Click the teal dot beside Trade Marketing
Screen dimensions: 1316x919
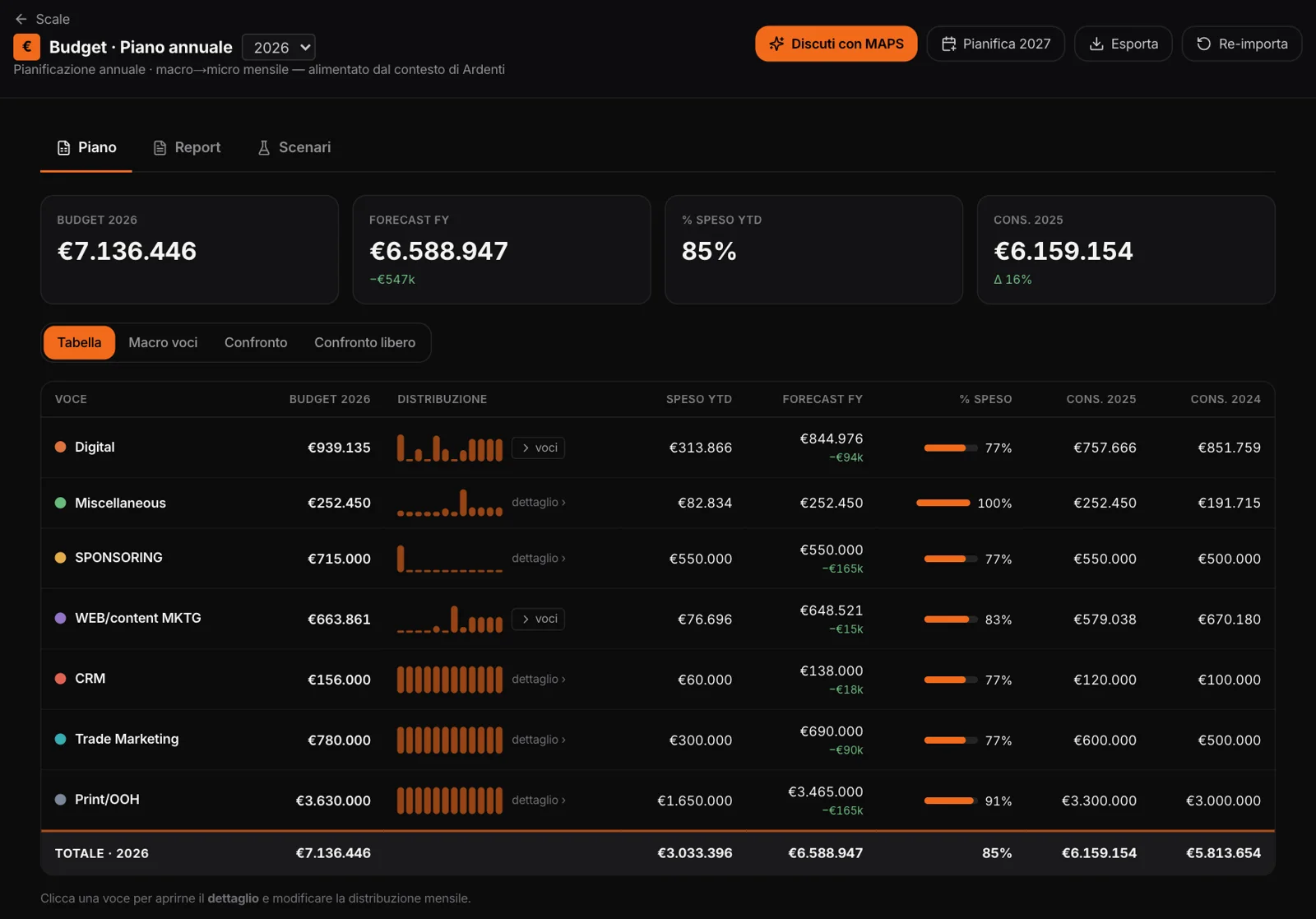[60, 739]
